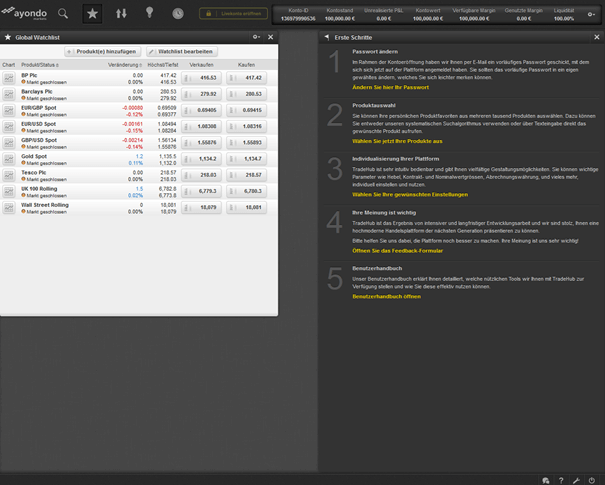Open Wählen Sie Ihre gewünschten Einstellungen link
The image size is (605, 485).
coord(410,195)
